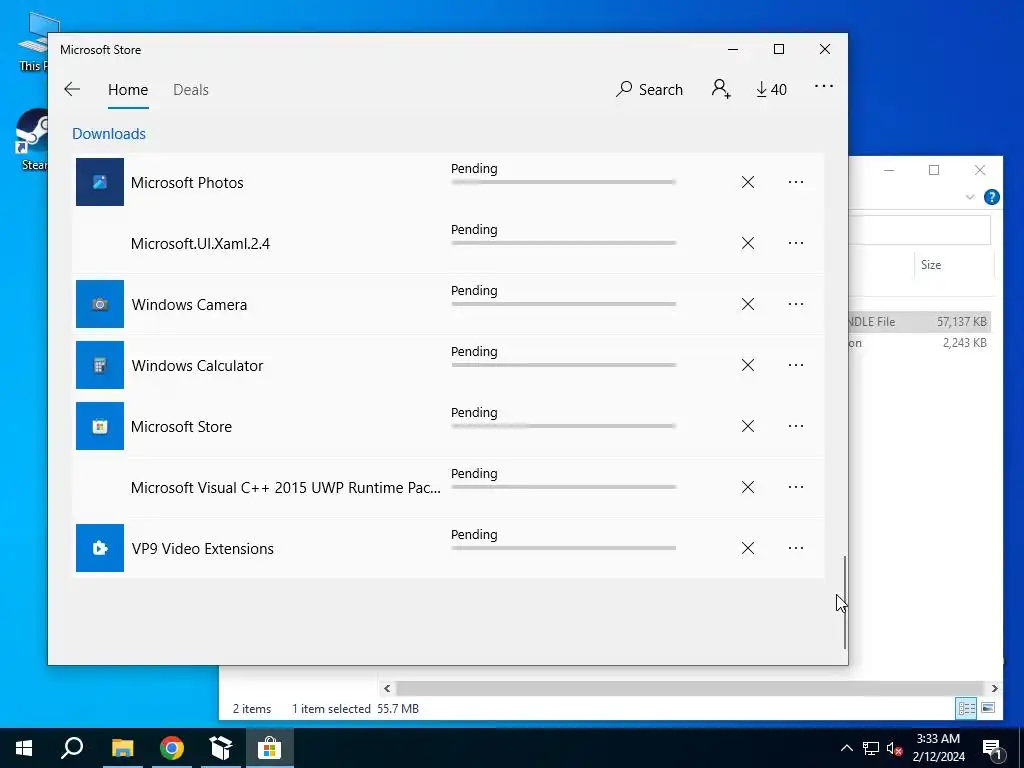Cancel the Microsoft Store download
The image size is (1024, 768).
748,426
